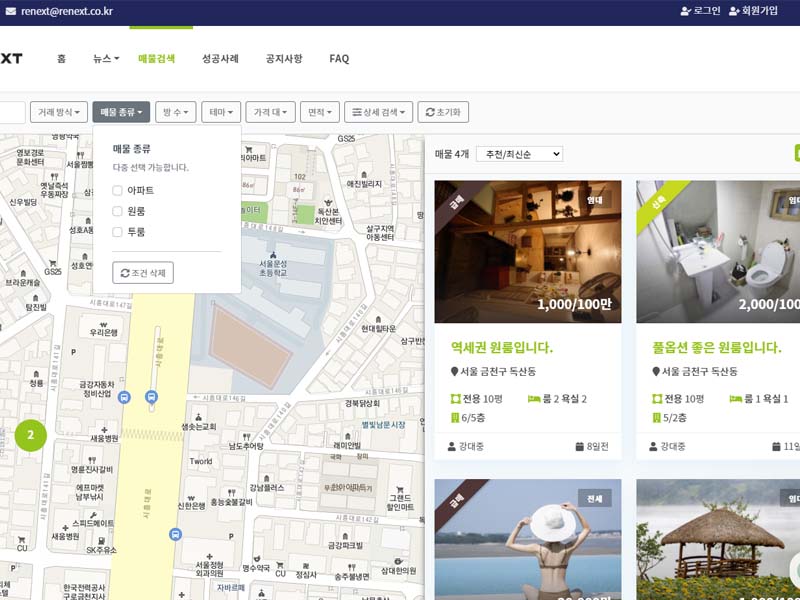Click the 매물 4개 count text

(x=452, y=154)
